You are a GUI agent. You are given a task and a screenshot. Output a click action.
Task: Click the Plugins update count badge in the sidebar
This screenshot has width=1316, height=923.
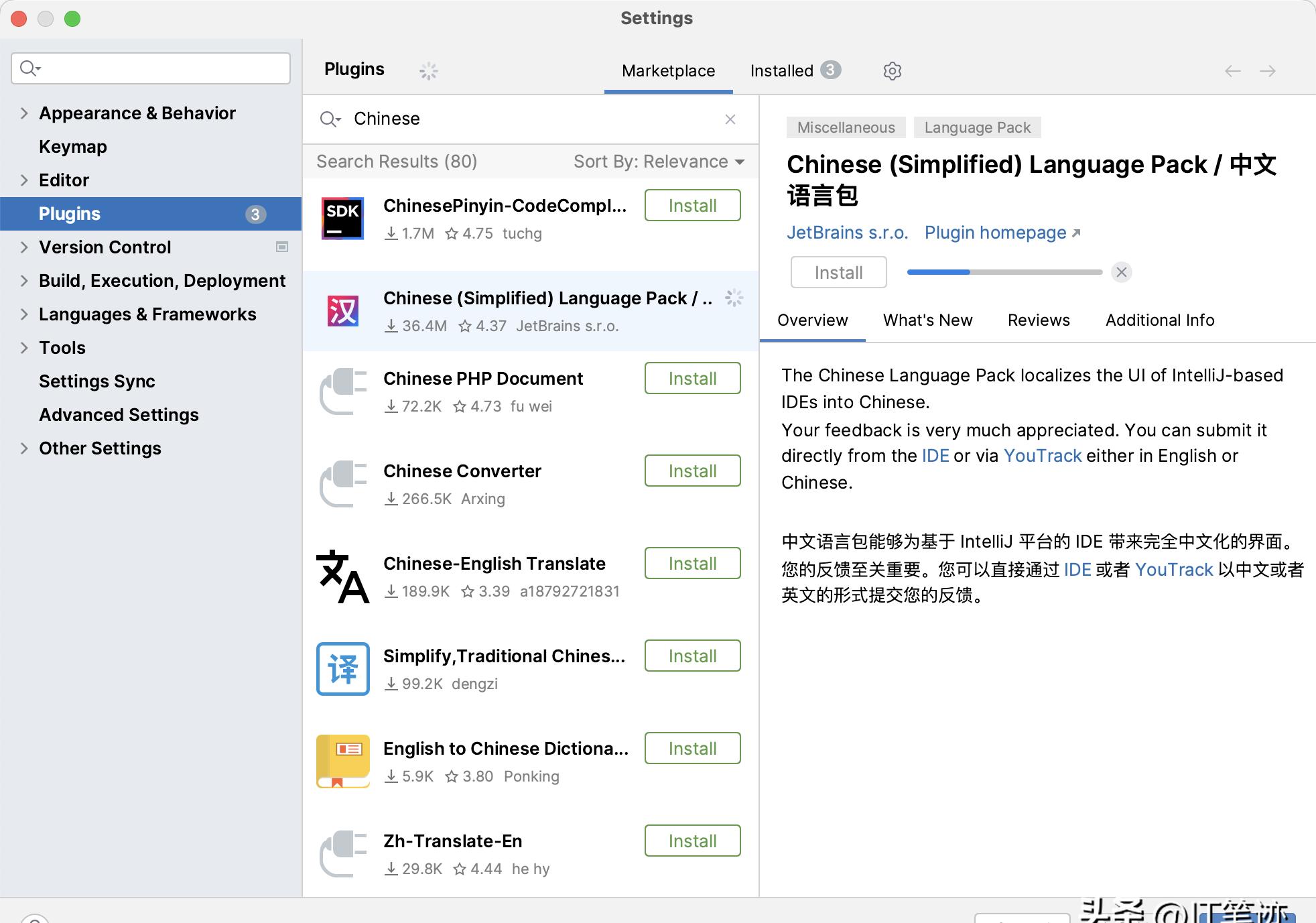tap(255, 214)
